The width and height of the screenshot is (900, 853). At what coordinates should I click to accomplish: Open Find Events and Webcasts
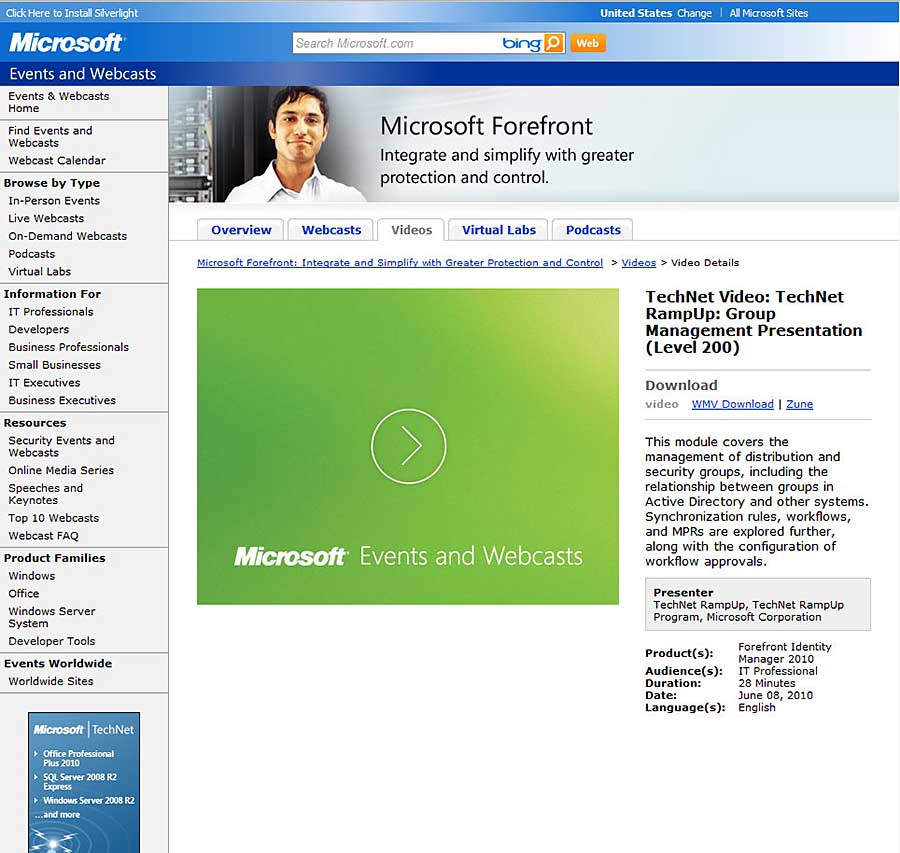(50, 137)
